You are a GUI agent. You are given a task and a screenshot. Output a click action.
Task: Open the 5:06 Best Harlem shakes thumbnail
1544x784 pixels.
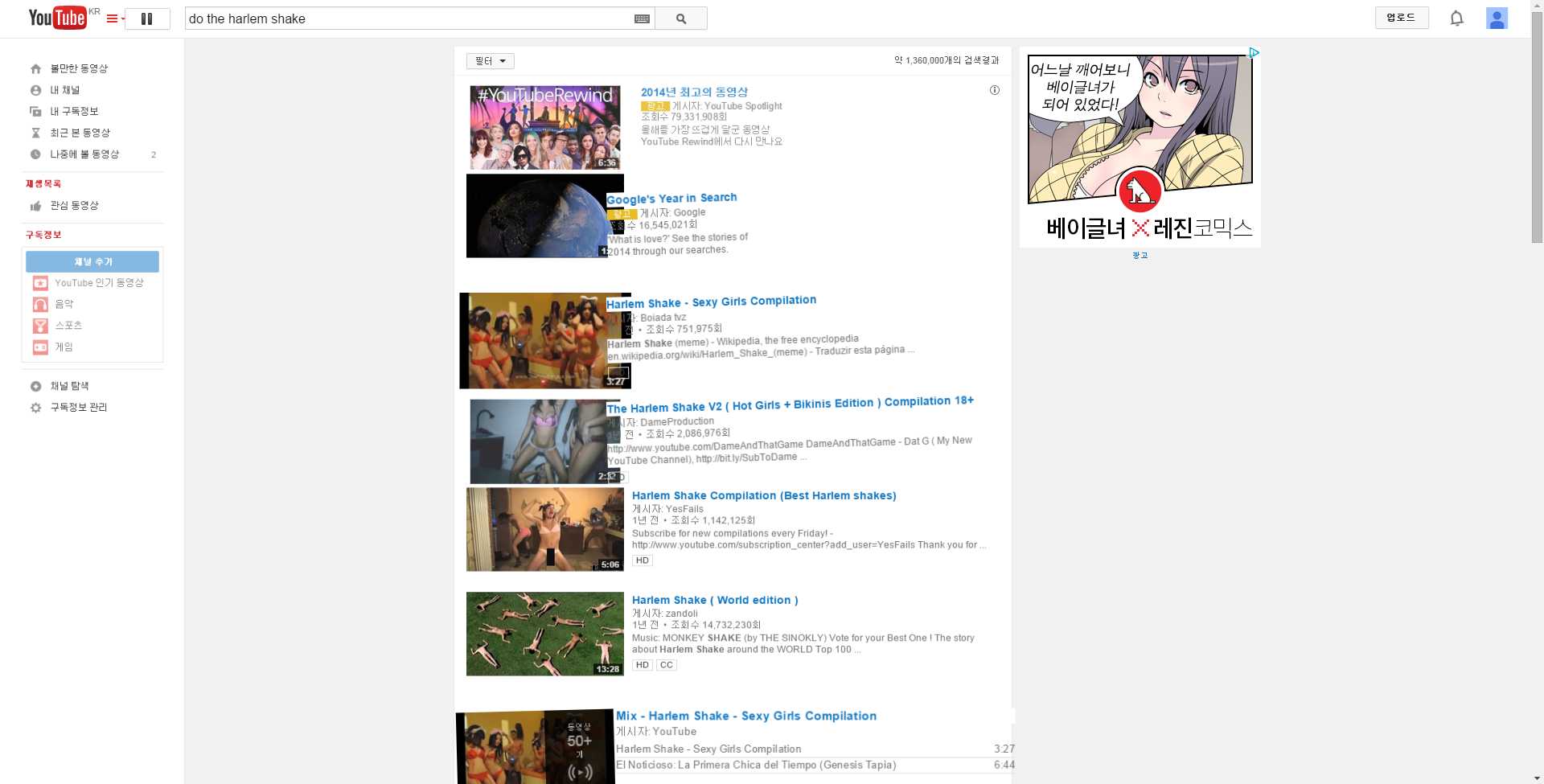(x=545, y=529)
